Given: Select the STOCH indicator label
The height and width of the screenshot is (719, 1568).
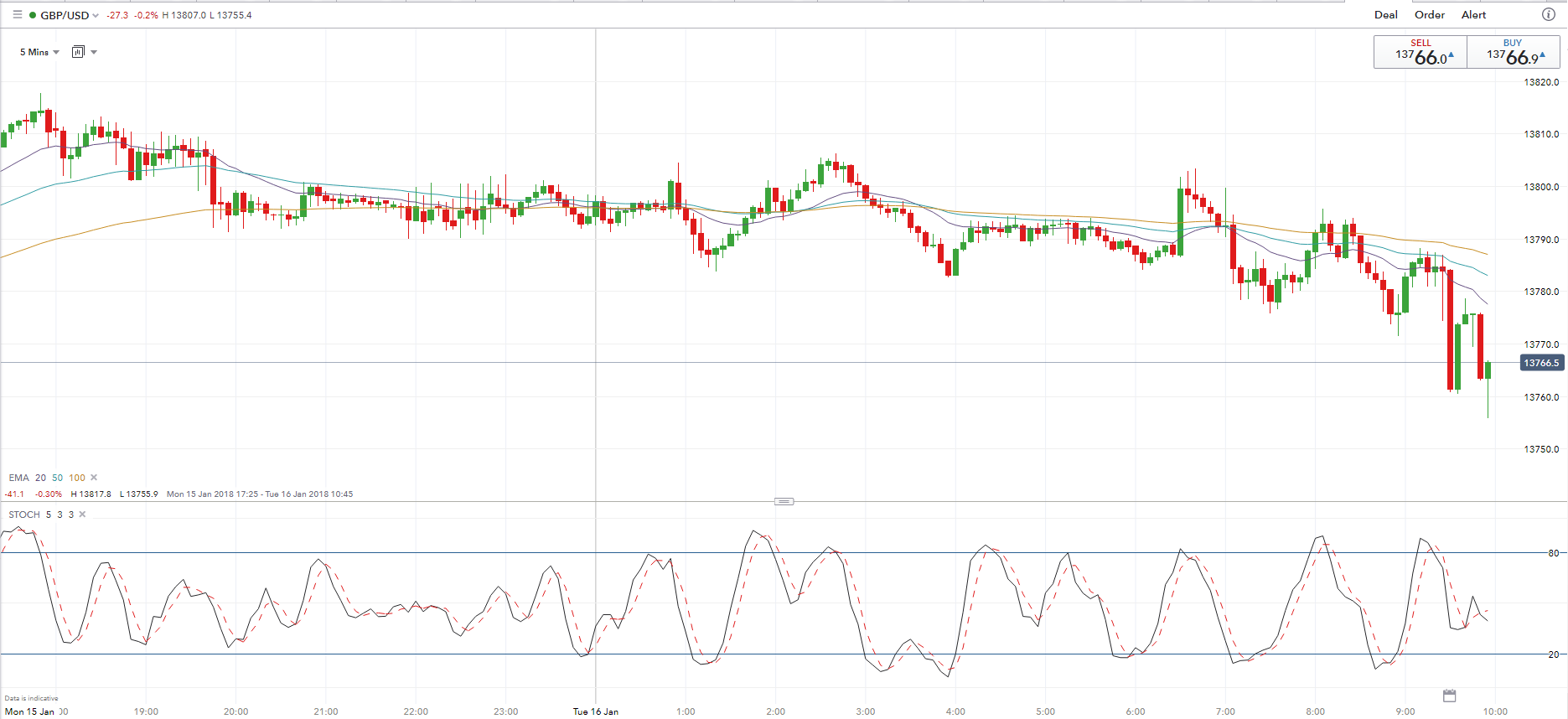Looking at the screenshot, I should [24, 515].
